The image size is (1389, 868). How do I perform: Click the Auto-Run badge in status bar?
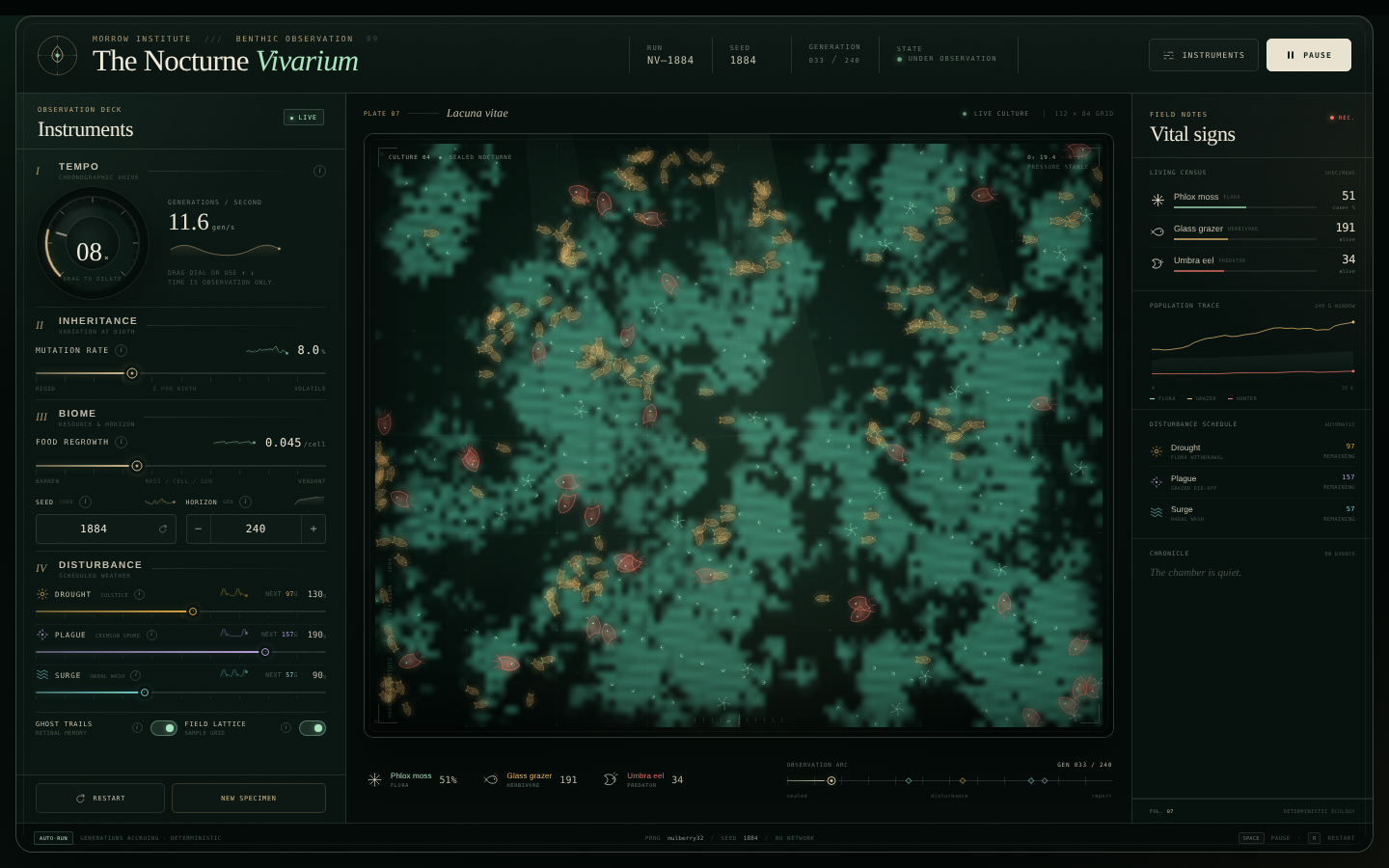(x=54, y=838)
